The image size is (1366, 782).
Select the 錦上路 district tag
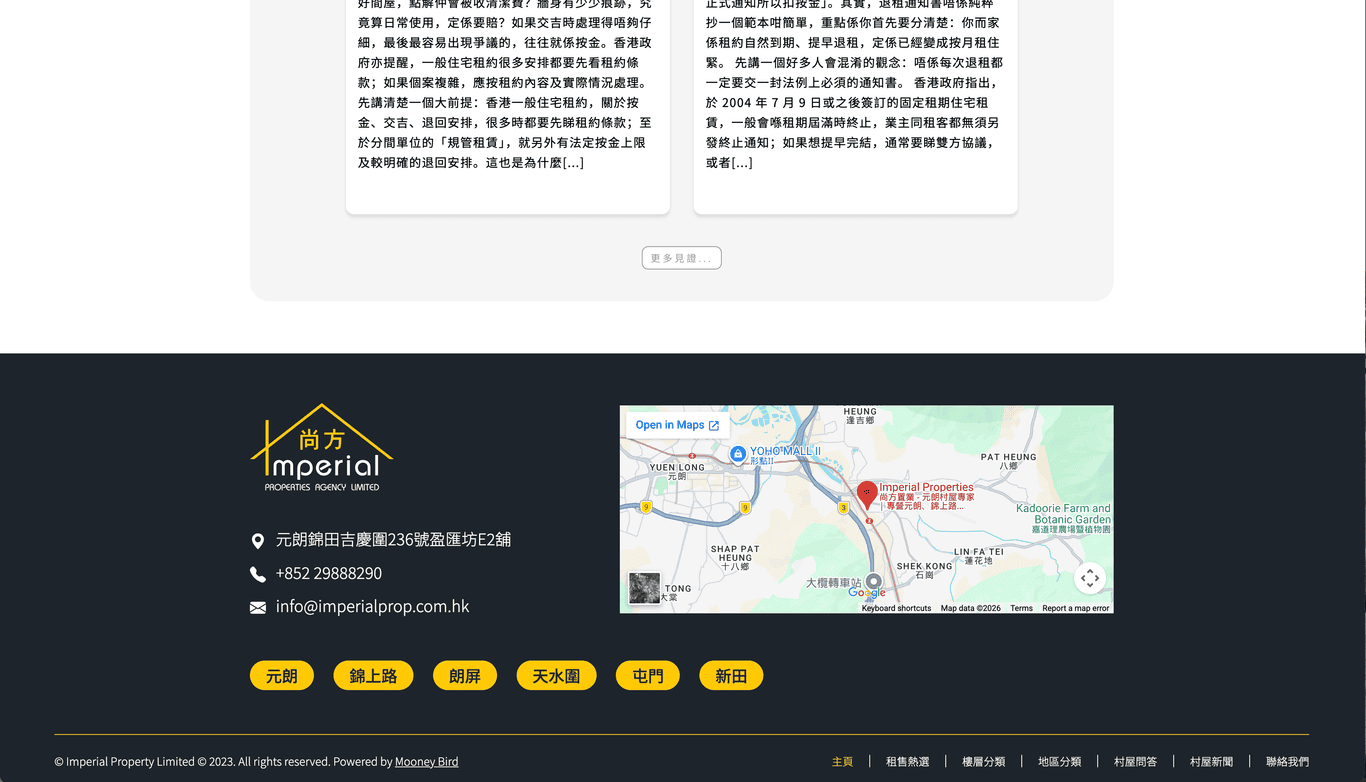pyautogui.click(x=373, y=676)
